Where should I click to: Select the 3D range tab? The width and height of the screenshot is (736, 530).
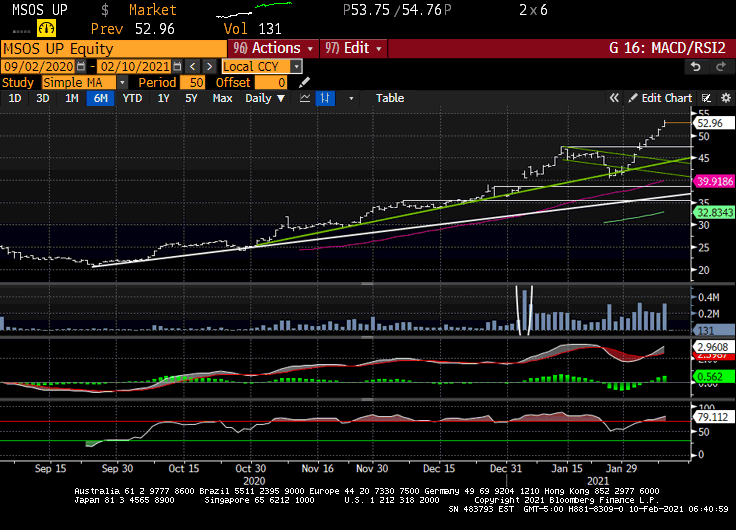43,98
